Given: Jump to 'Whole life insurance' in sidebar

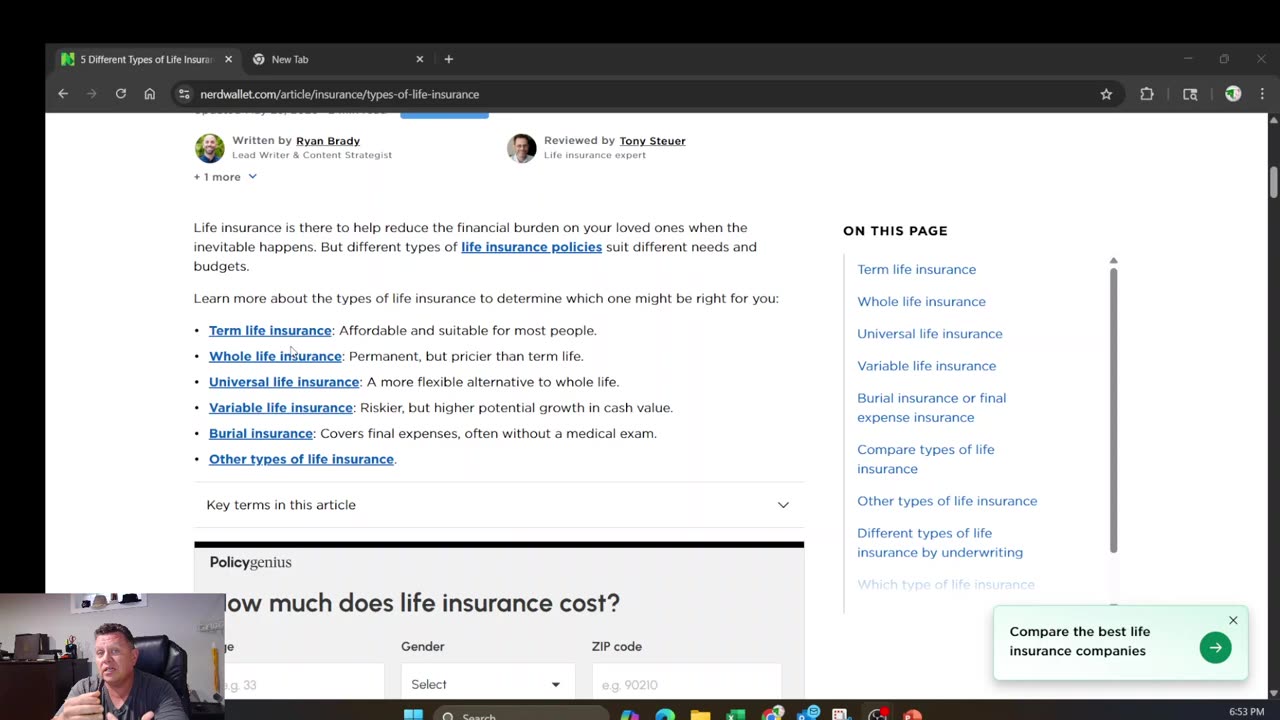Looking at the screenshot, I should click(921, 301).
